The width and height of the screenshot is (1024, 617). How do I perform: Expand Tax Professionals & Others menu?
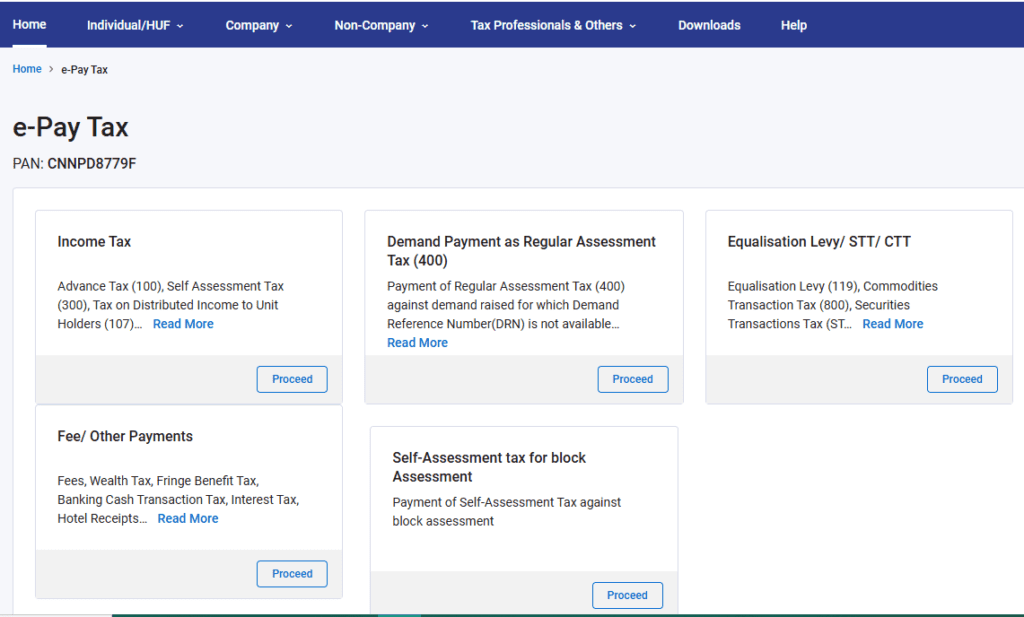pyautogui.click(x=553, y=26)
